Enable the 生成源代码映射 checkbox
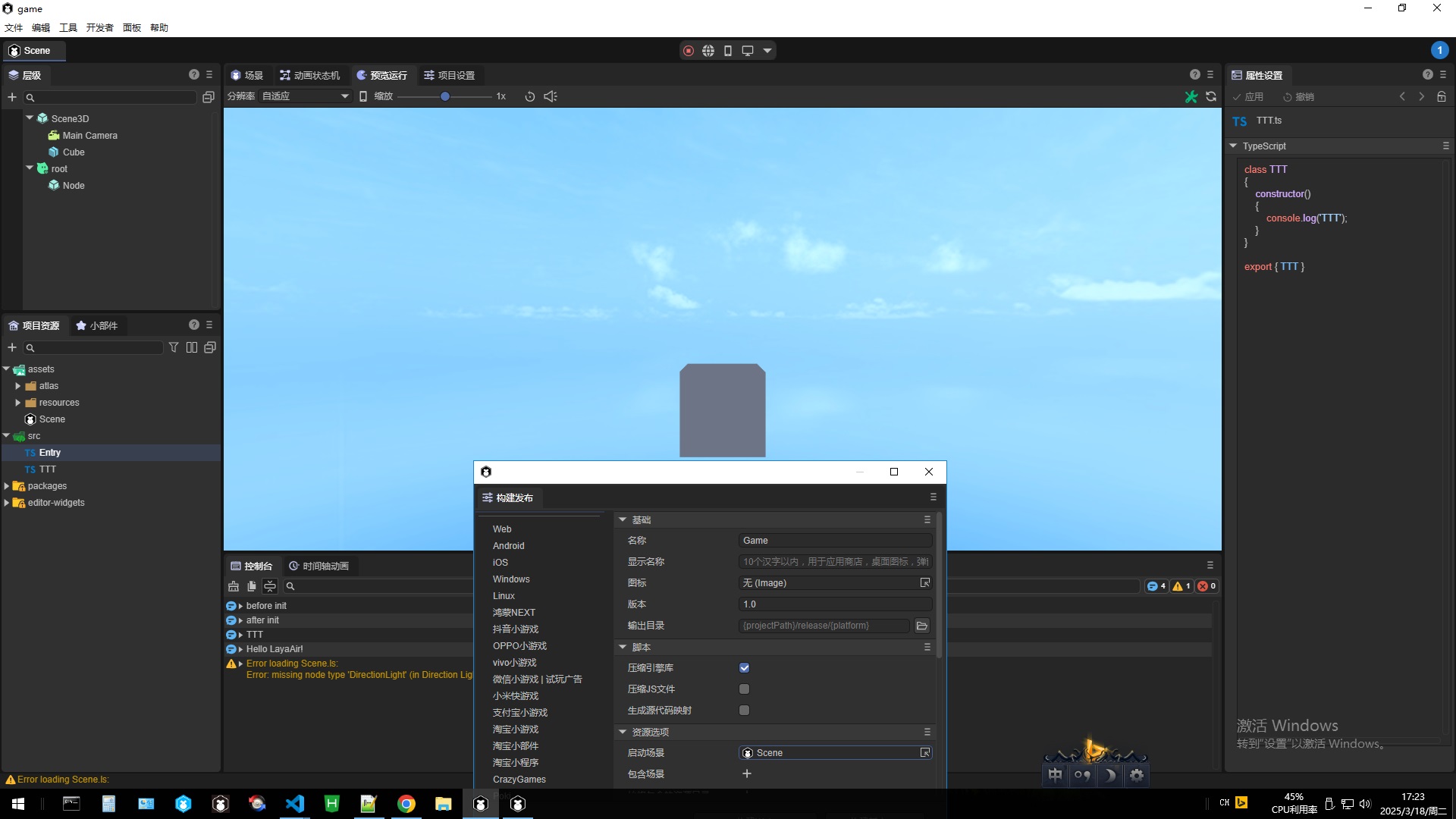This screenshot has width=1456, height=819. (744, 711)
